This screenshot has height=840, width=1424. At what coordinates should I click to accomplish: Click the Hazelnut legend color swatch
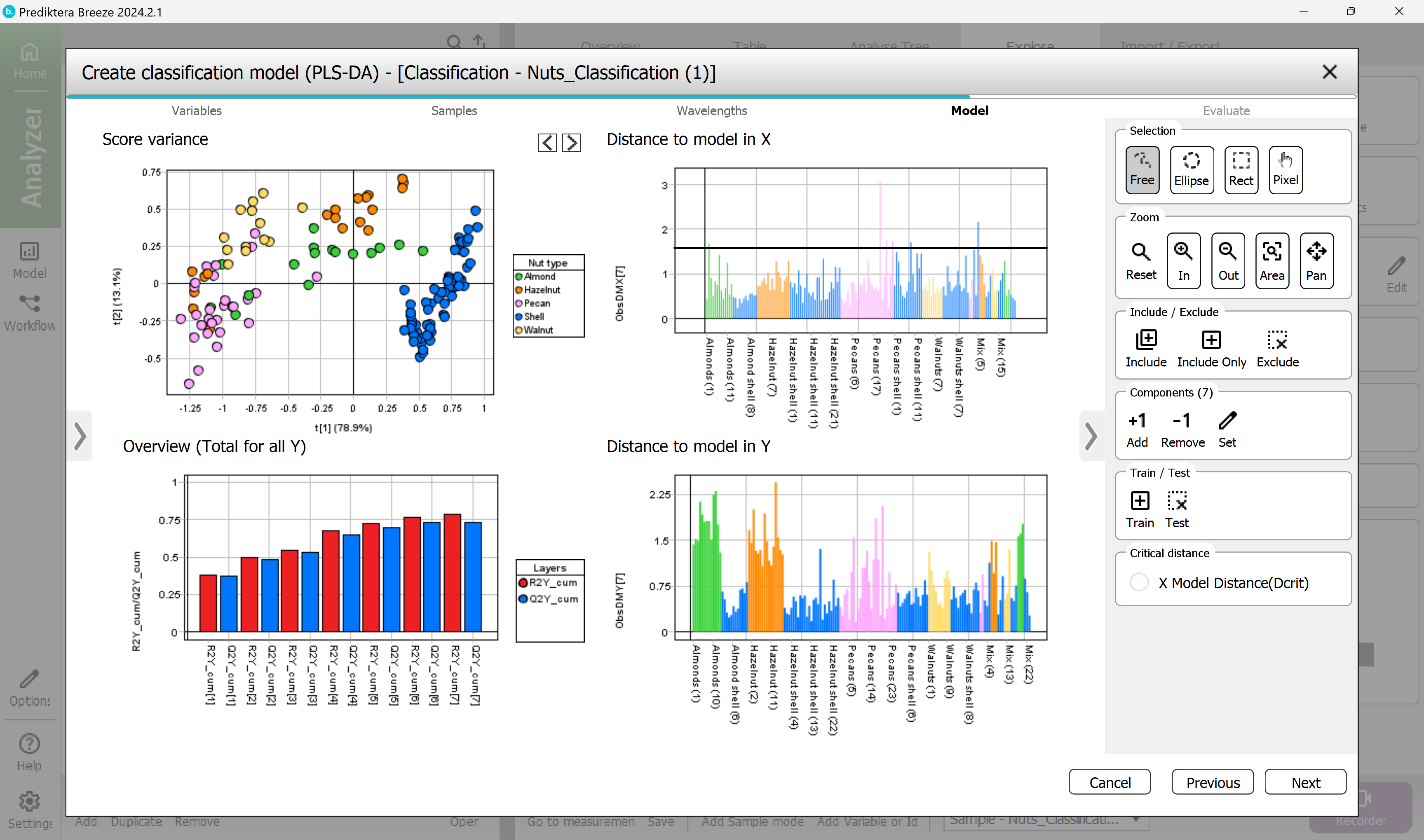click(518, 290)
